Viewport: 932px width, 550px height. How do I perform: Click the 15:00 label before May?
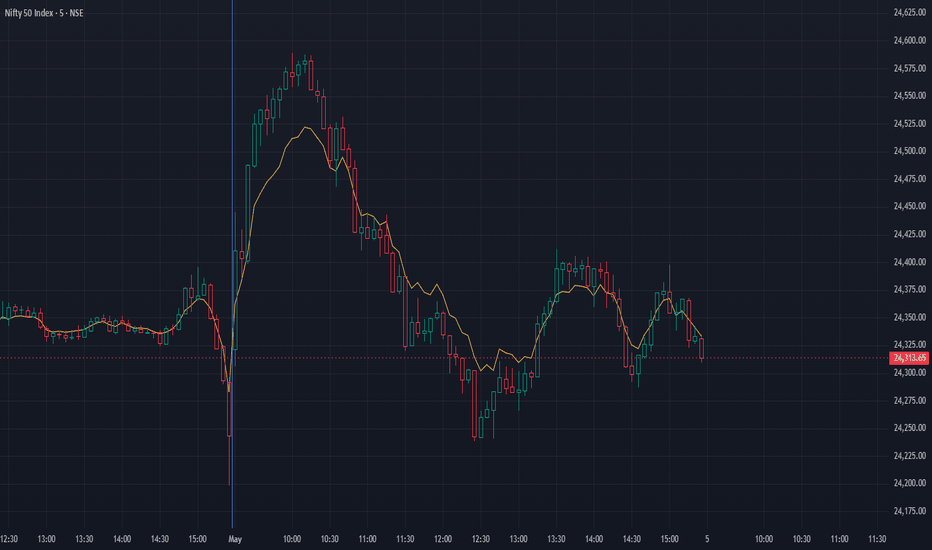coord(197,539)
